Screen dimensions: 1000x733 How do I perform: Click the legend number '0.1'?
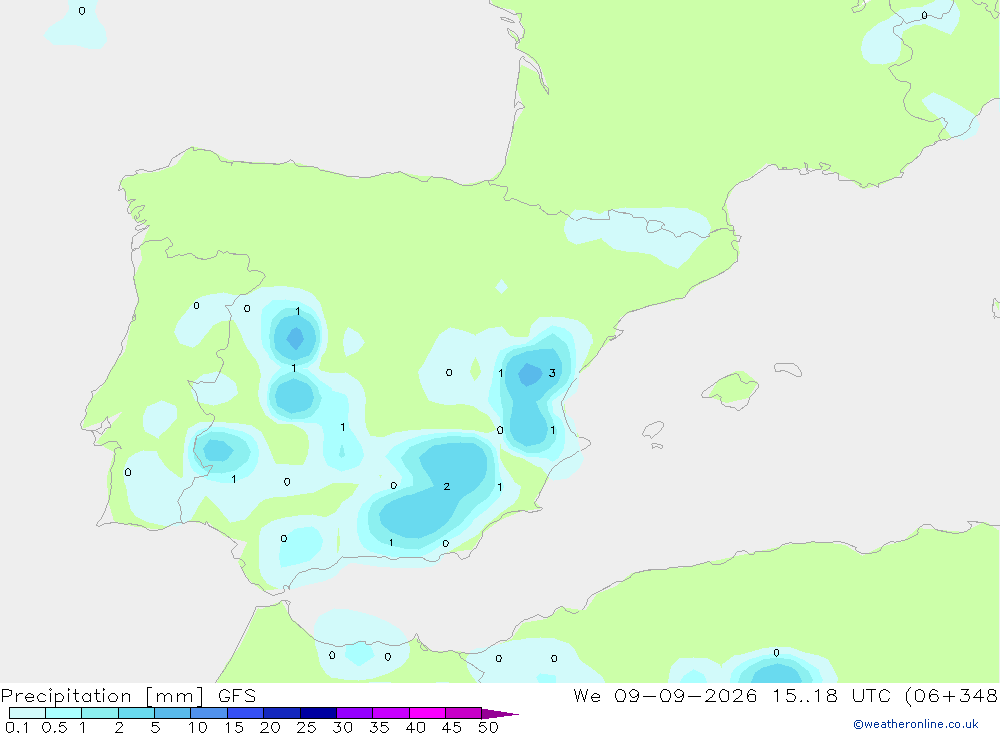pos(17,727)
